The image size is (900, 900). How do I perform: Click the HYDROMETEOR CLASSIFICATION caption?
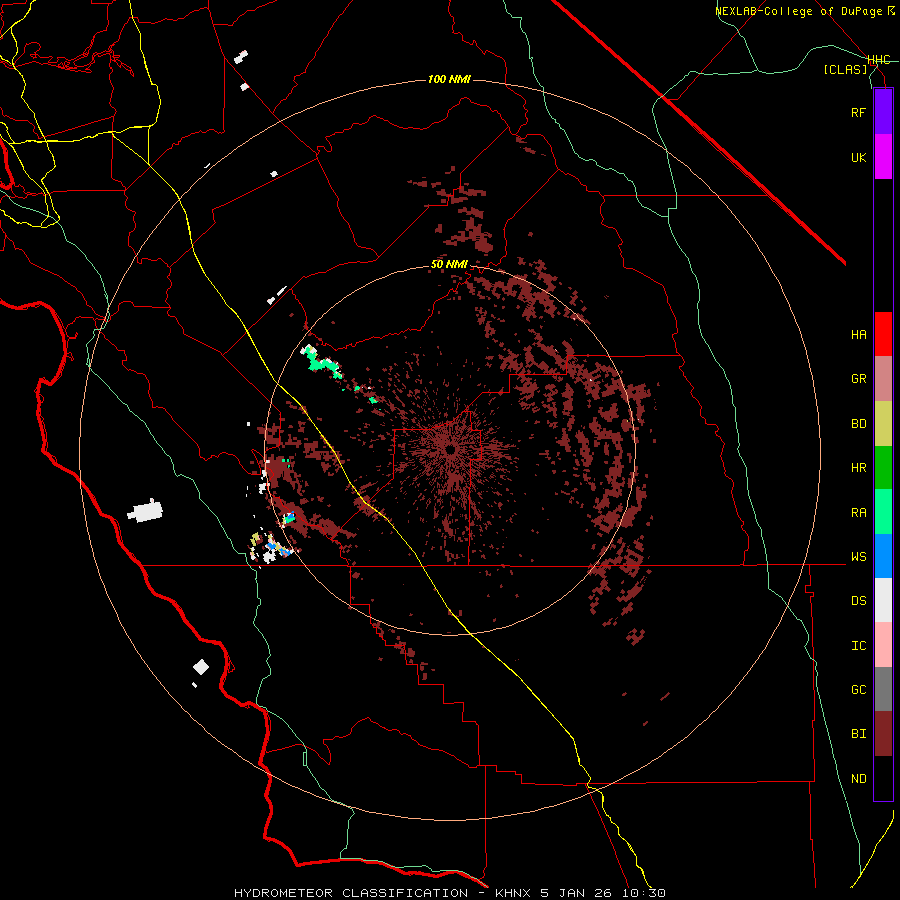coord(351,893)
